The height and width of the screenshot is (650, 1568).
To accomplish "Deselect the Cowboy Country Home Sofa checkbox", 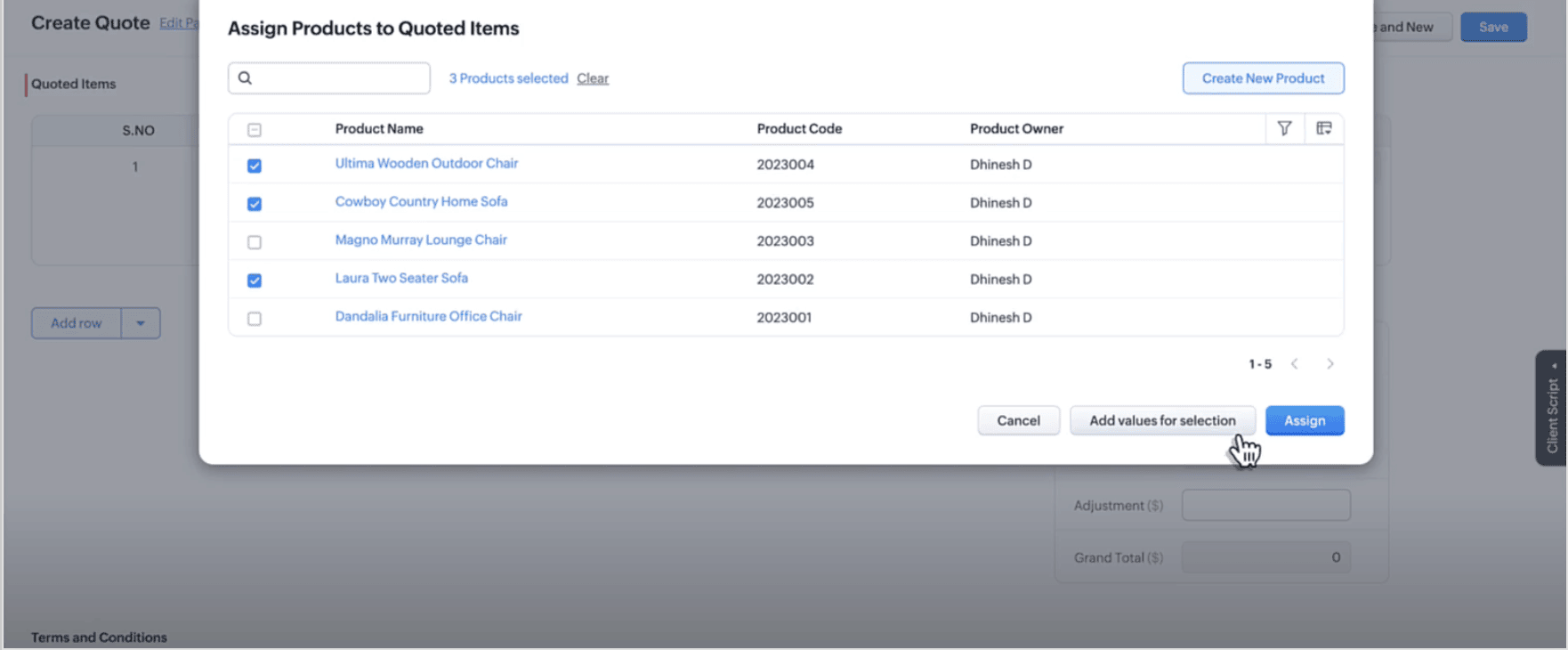I will click(255, 204).
